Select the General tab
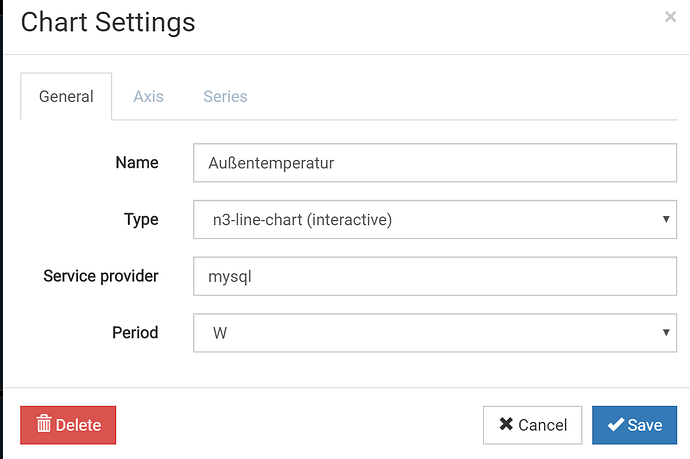Viewport: 690px width, 459px height. [x=66, y=97]
